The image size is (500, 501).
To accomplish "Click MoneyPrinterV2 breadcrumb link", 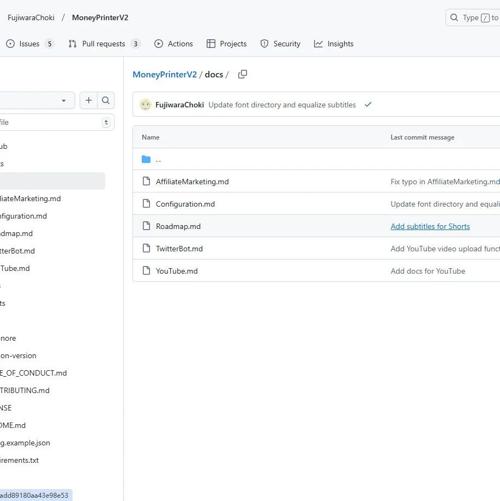I will [x=165, y=74].
